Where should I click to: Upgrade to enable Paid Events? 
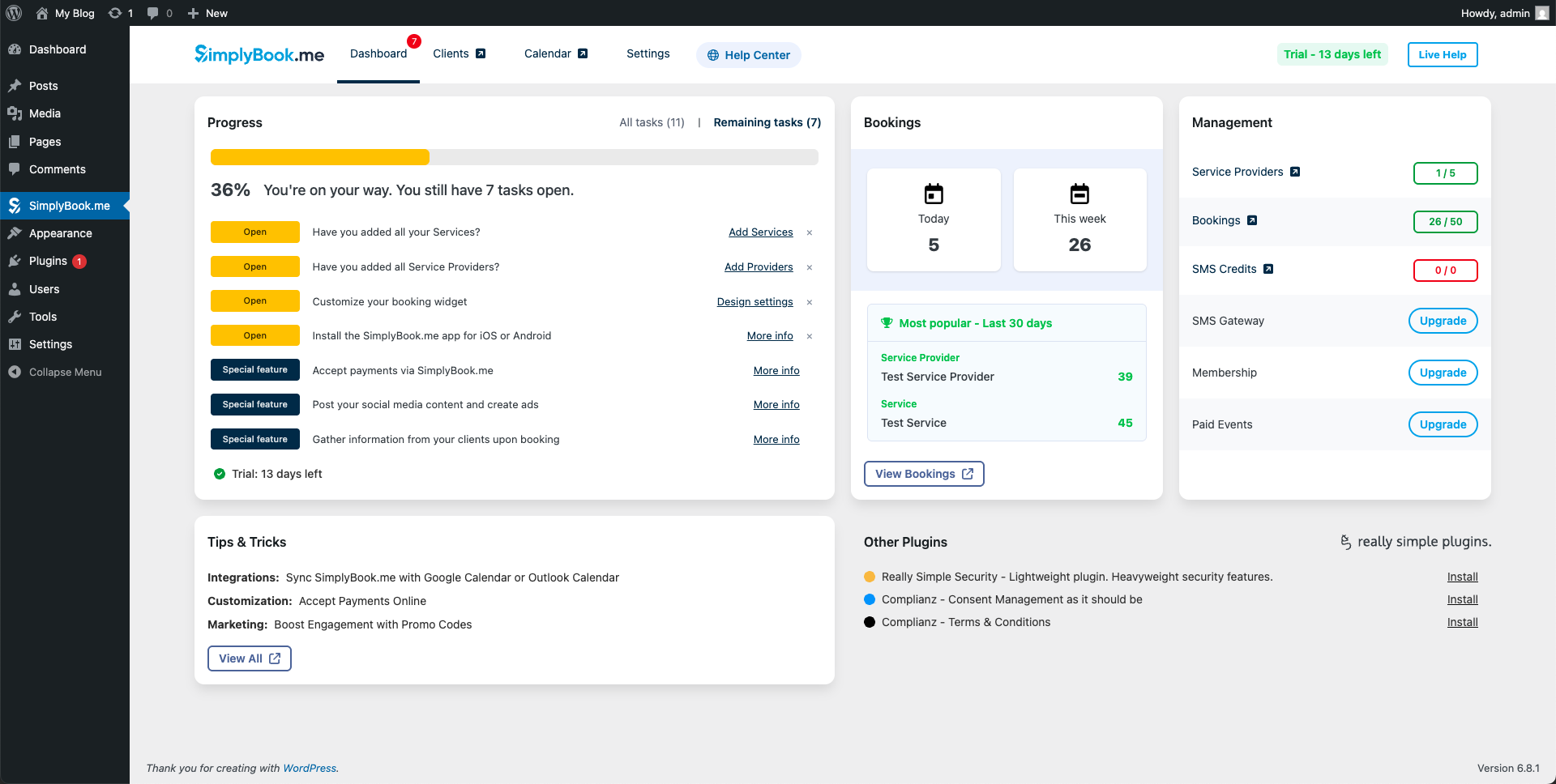[x=1443, y=424]
